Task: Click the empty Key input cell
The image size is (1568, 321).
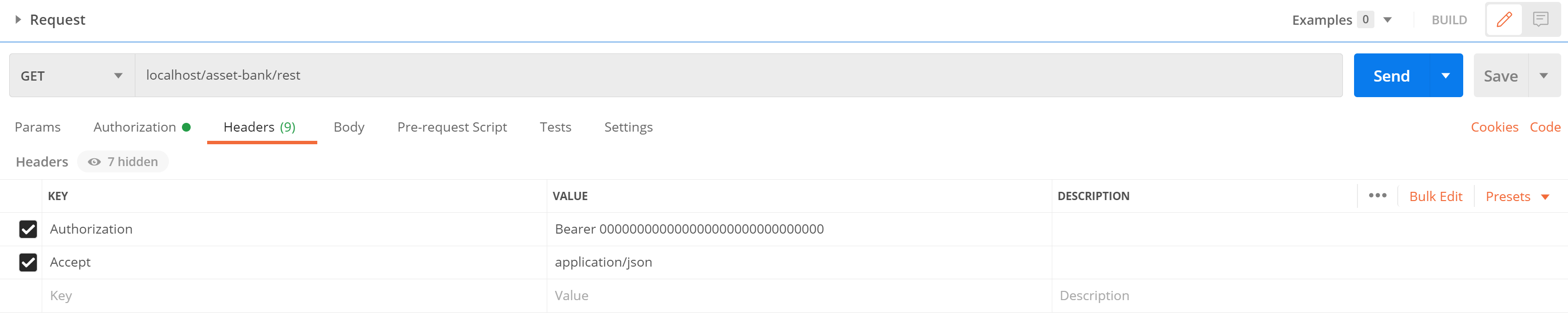Action: (294, 295)
